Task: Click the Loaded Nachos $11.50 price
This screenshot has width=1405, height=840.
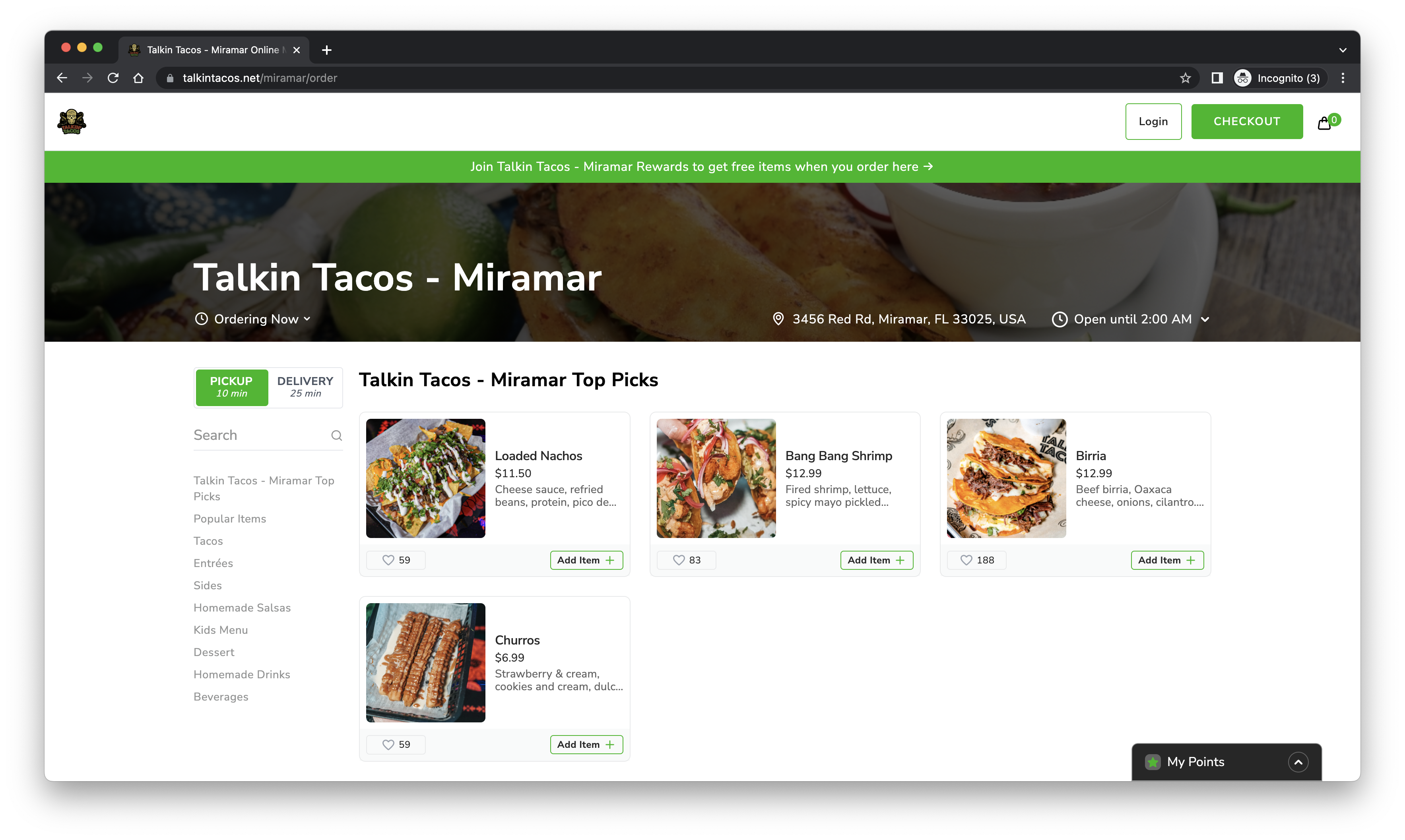Action: pos(513,473)
